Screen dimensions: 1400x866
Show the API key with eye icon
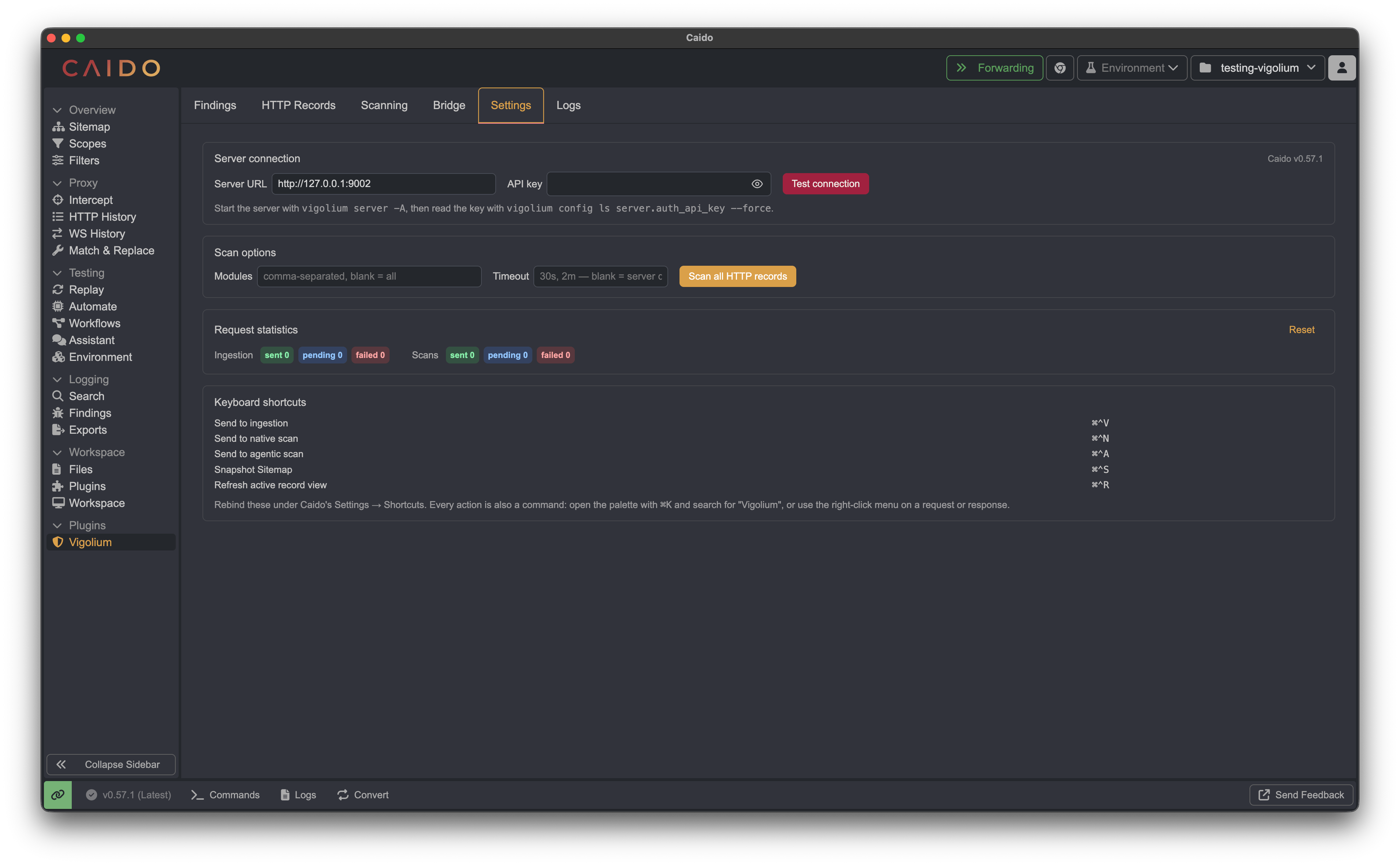(757, 184)
